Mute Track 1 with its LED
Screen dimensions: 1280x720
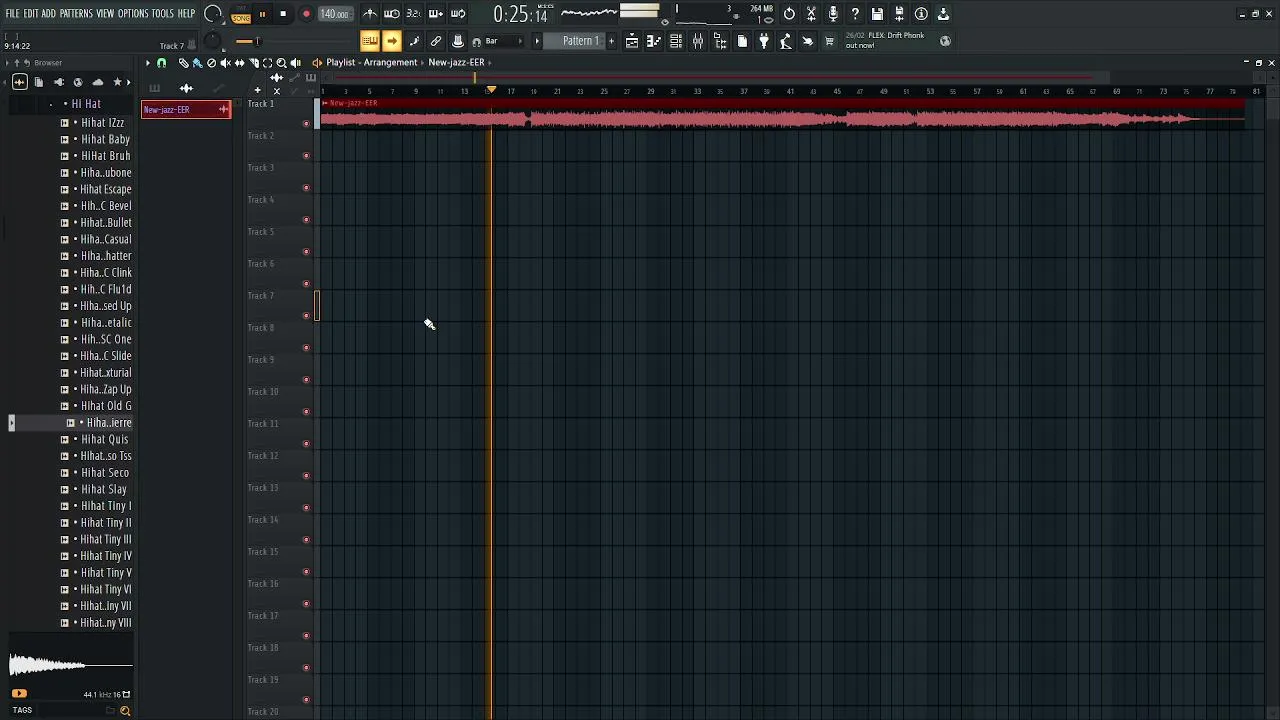pyautogui.click(x=306, y=124)
